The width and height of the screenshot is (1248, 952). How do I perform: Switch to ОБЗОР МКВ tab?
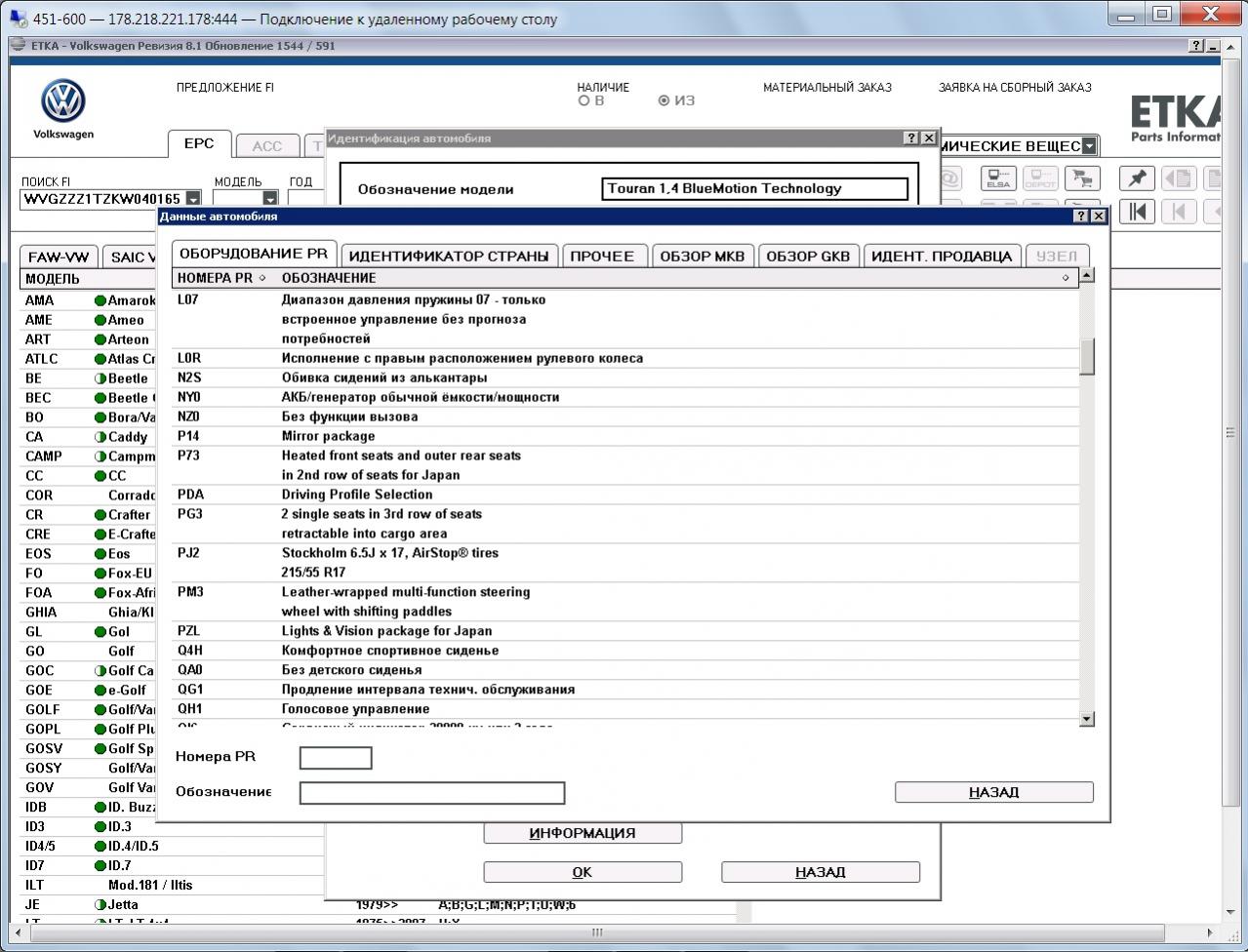[x=703, y=256]
